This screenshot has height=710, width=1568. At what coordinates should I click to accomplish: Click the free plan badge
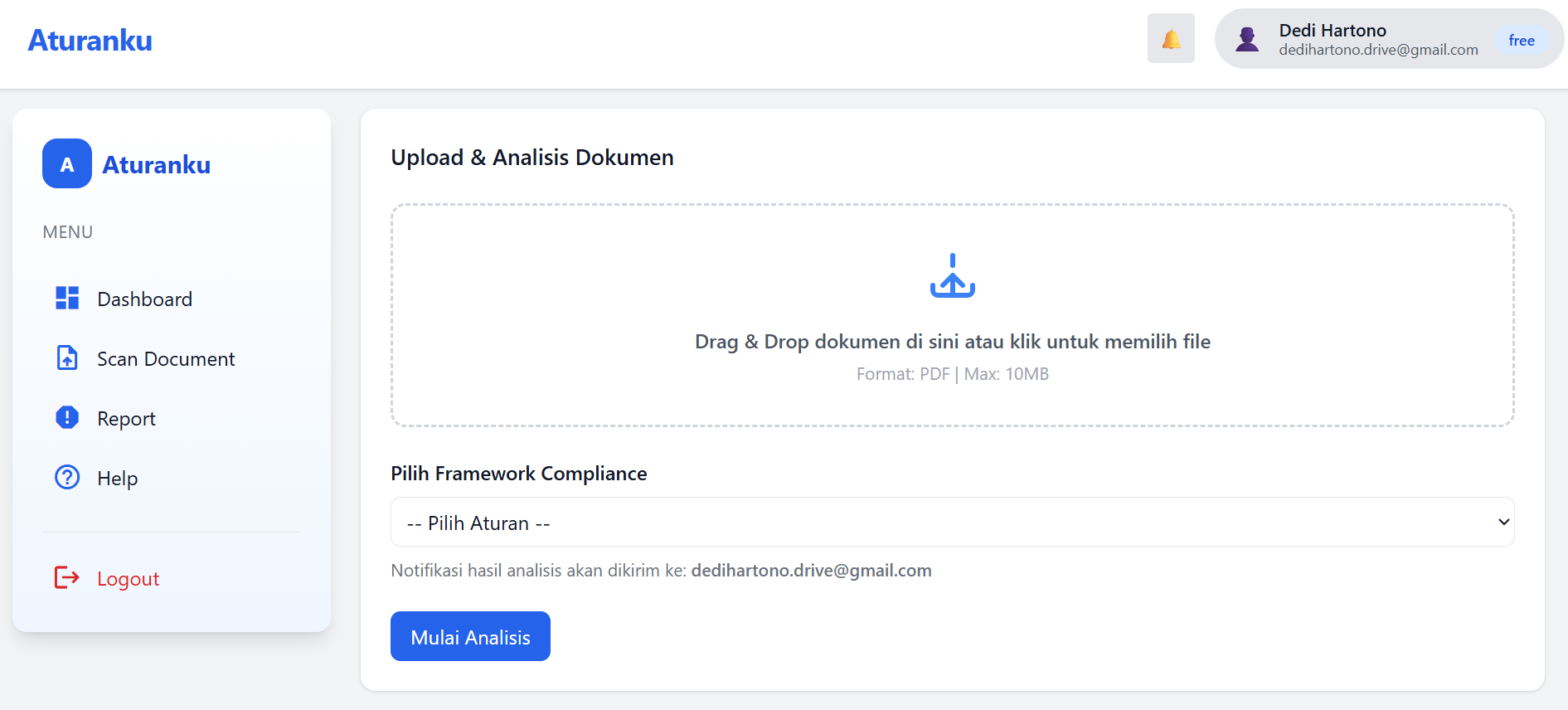click(1522, 40)
